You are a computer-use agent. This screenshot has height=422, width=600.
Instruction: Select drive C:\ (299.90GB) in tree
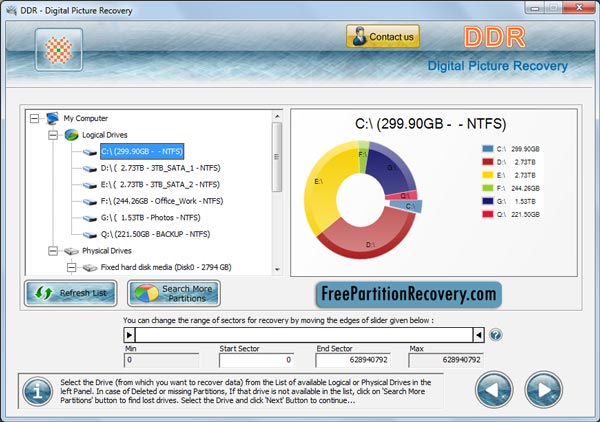(x=142, y=151)
